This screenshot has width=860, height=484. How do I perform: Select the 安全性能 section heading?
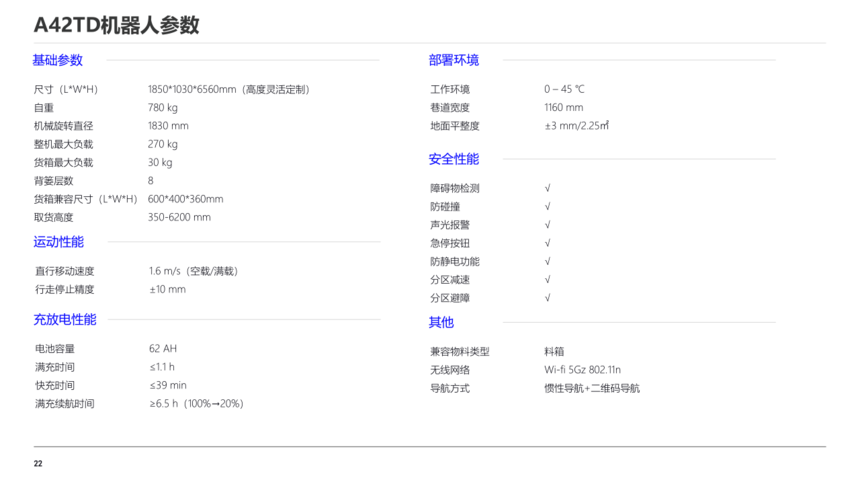coord(453,159)
